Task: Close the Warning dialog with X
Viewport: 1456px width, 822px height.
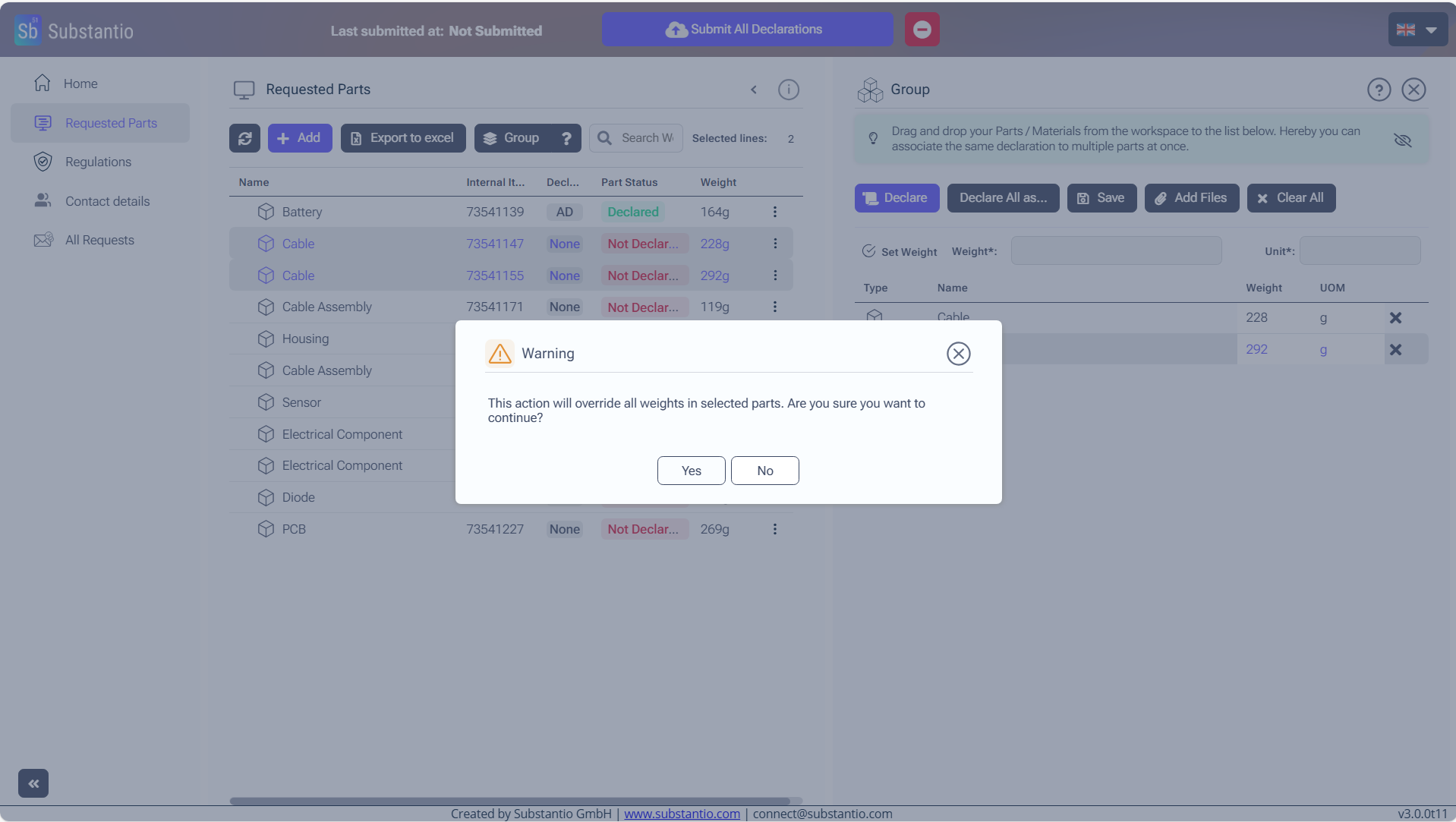Action: coord(958,354)
